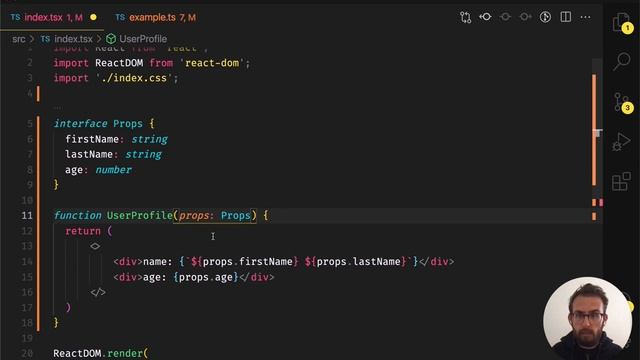Click the second commit navigation icon
The width and height of the screenshot is (640, 360).
click(x=505, y=17)
